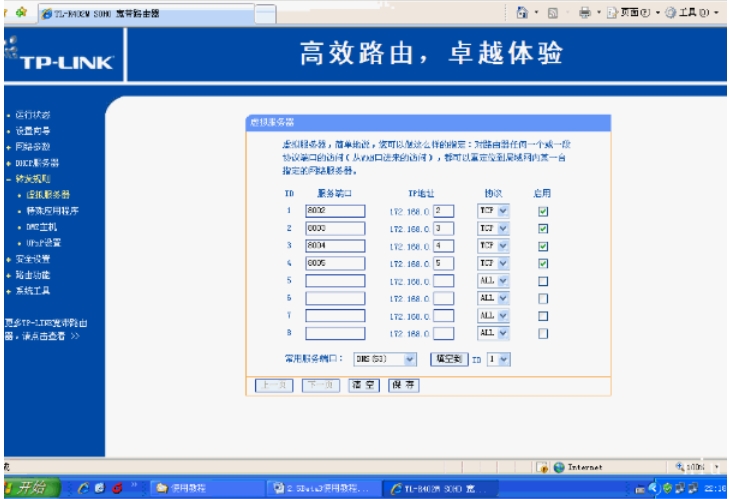The width and height of the screenshot is (730, 499).
Task: Click the system clock in the tray
Action: pos(715,488)
